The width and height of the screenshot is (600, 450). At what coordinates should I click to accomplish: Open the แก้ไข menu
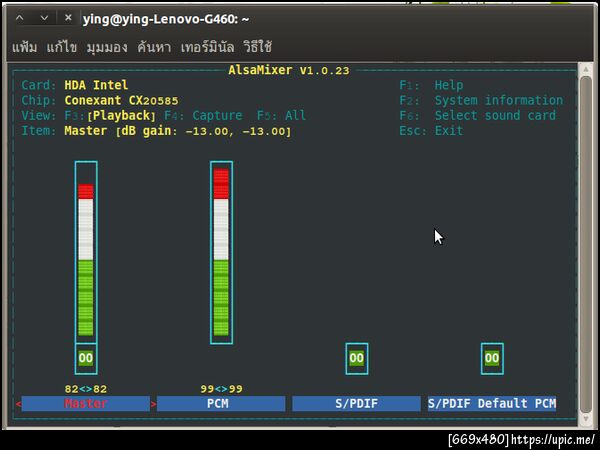click(62, 47)
